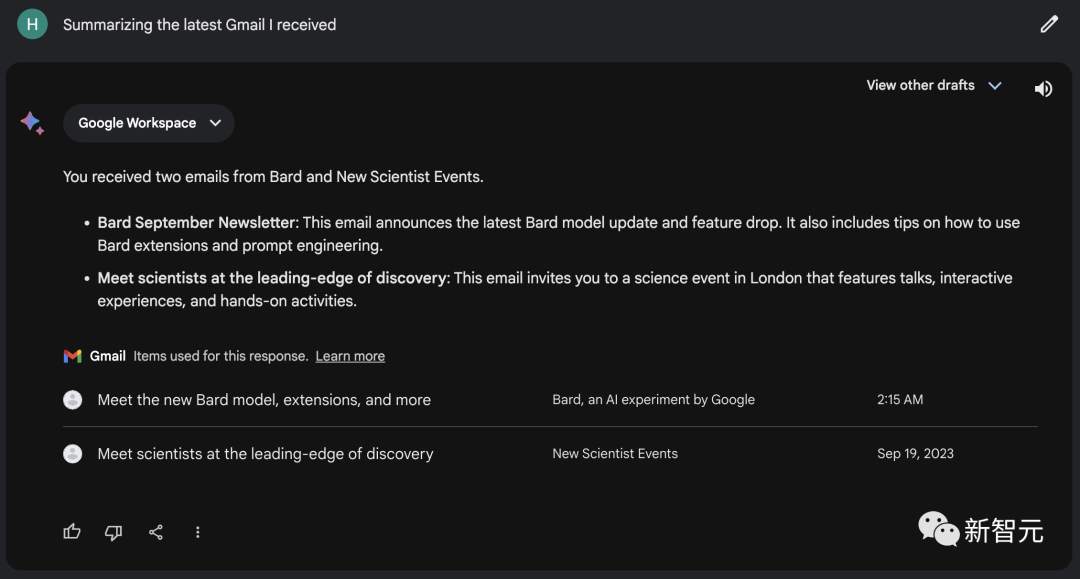The height and width of the screenshot is (579, 1080).
Task: Click the Gmail logo icon
Action: click(72, 356)
